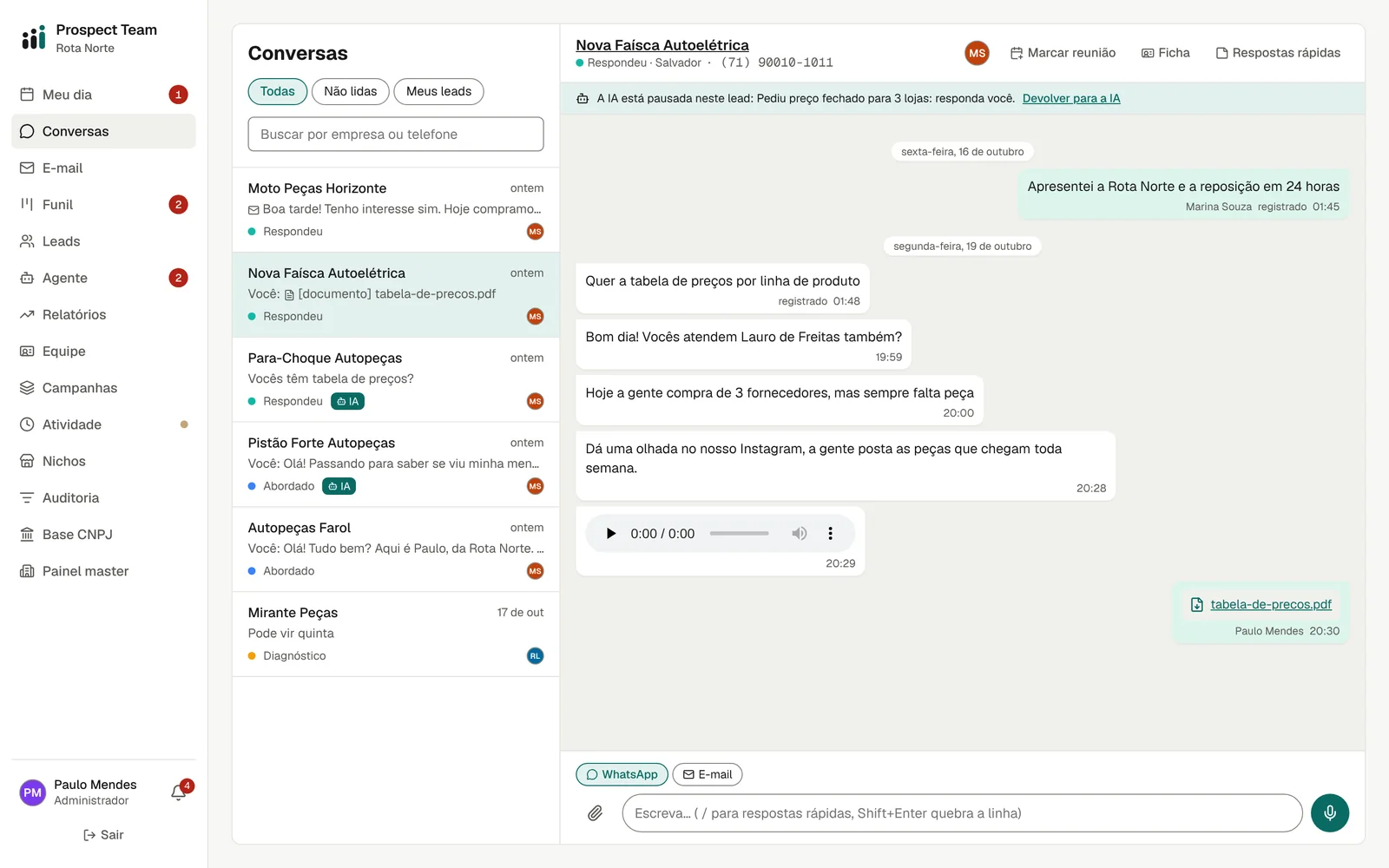Filter by Não lidas
The width and height of the screenshot is (1389, 868).
pyautogui.click(x=351, y=91)
